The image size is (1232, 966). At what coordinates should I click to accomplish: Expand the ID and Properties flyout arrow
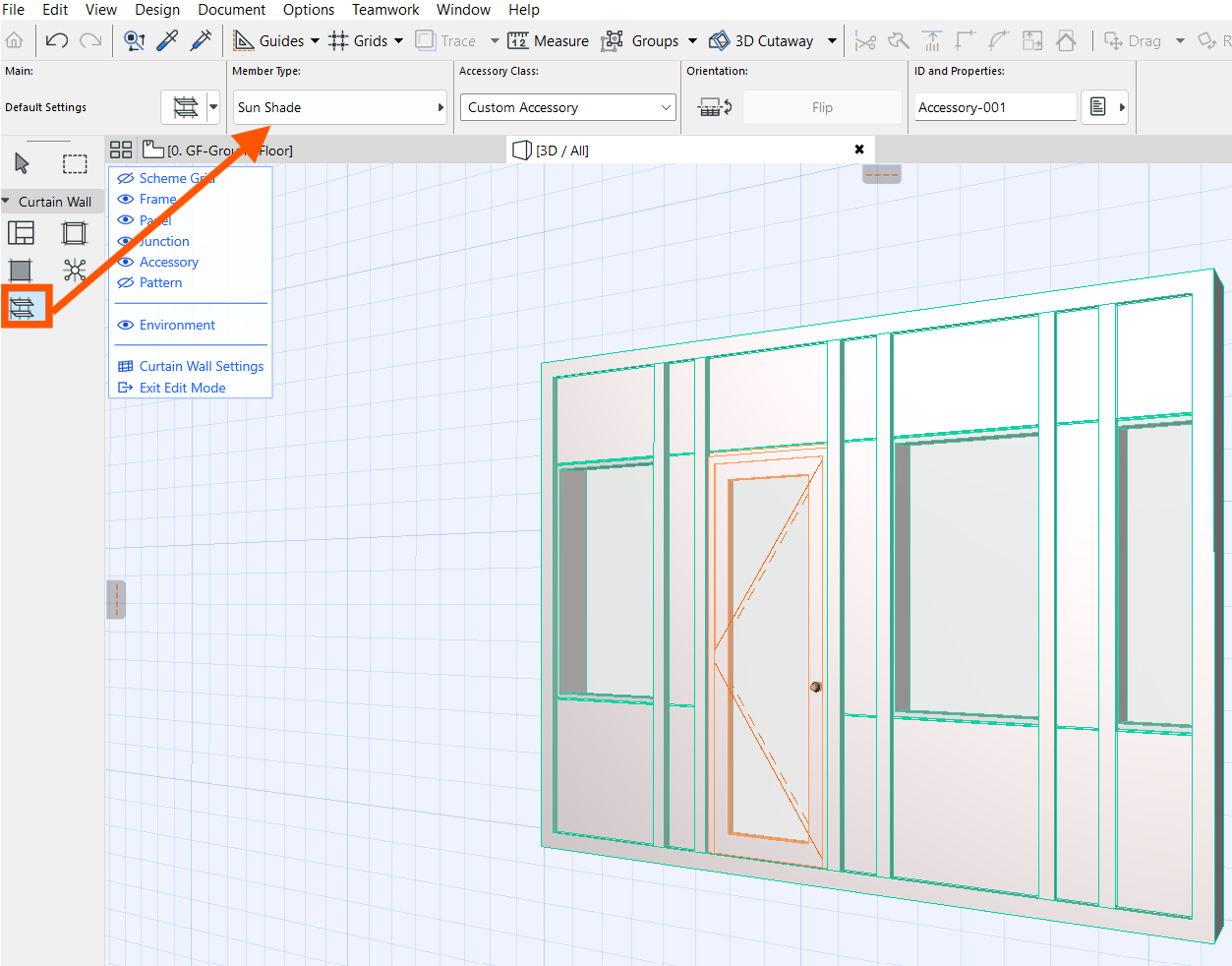1122,107
